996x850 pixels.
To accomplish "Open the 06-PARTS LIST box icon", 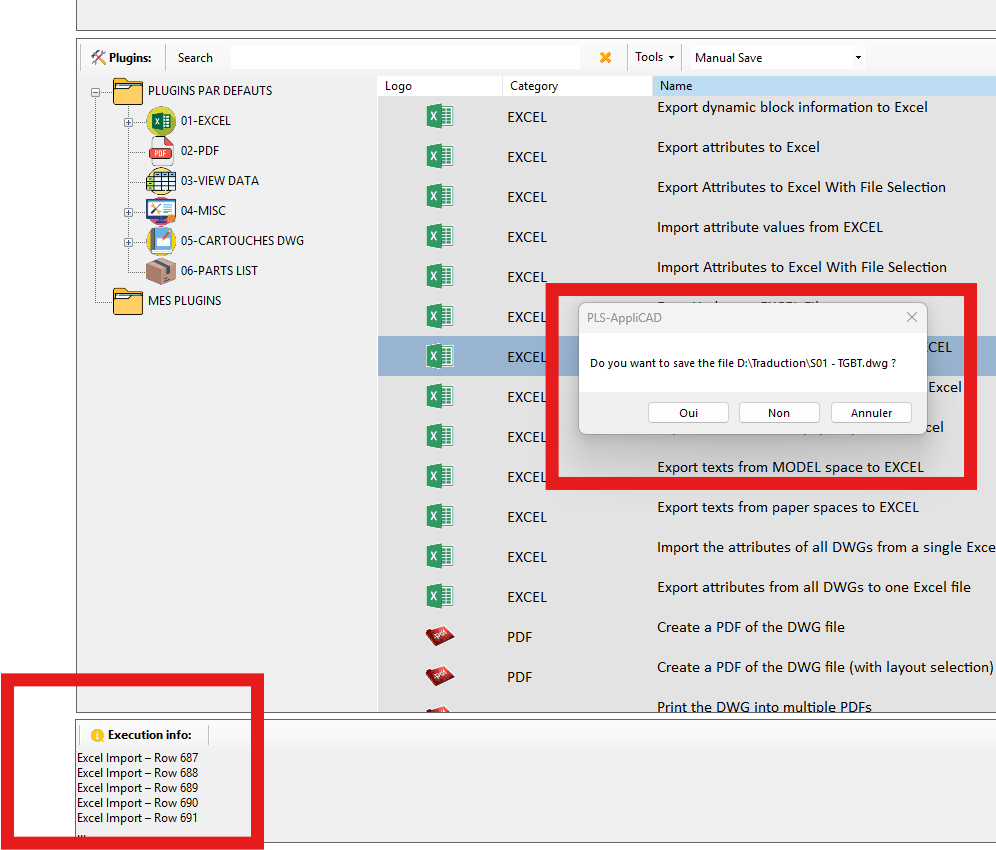I will (161, 271).
